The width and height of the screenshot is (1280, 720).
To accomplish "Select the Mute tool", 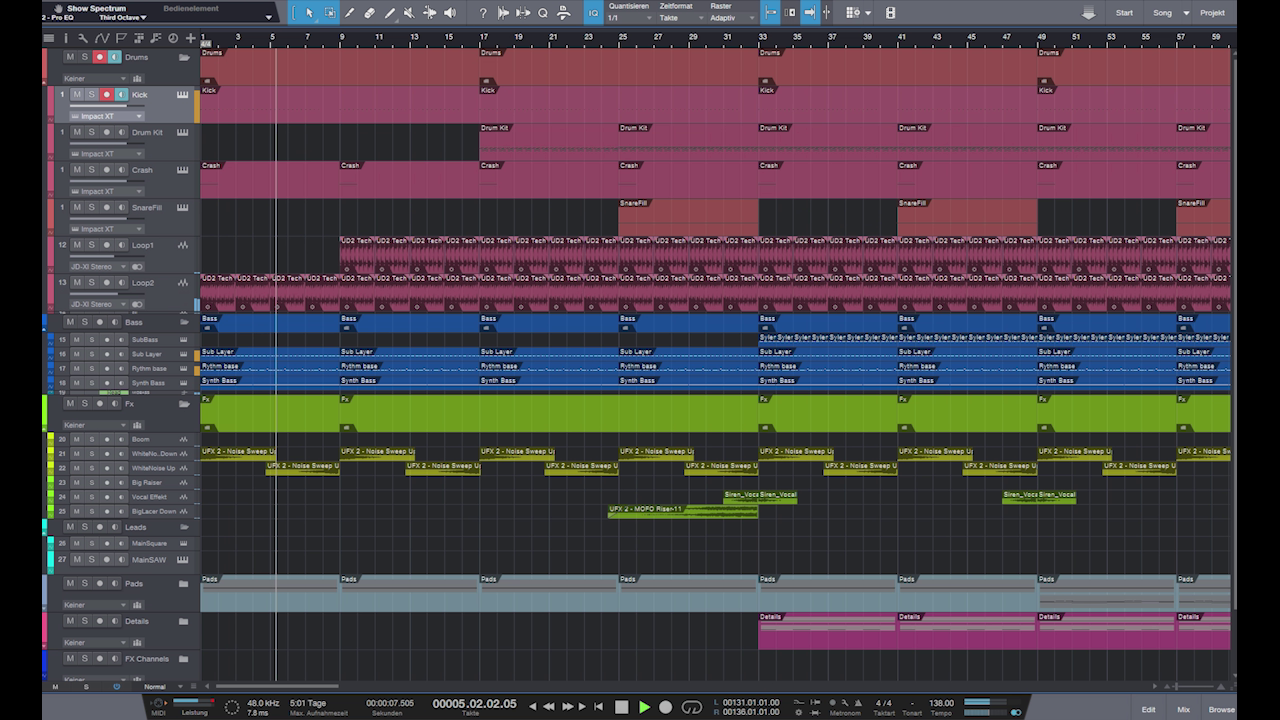I will click(408, 13).
